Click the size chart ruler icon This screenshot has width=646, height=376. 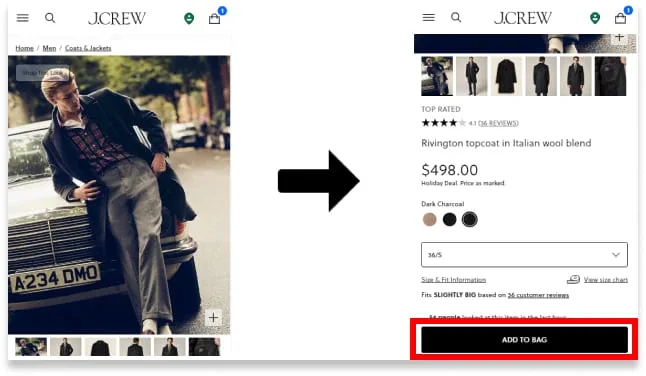(573, 280)
